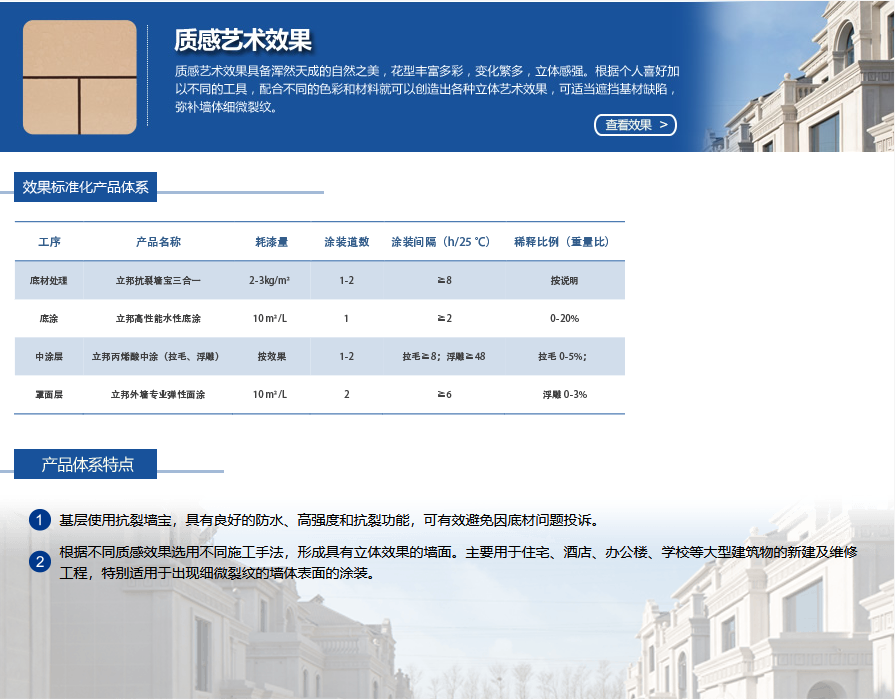895x699 pixels.
Task: Click the 查看效果 button
Action: [x=635, y=125]
